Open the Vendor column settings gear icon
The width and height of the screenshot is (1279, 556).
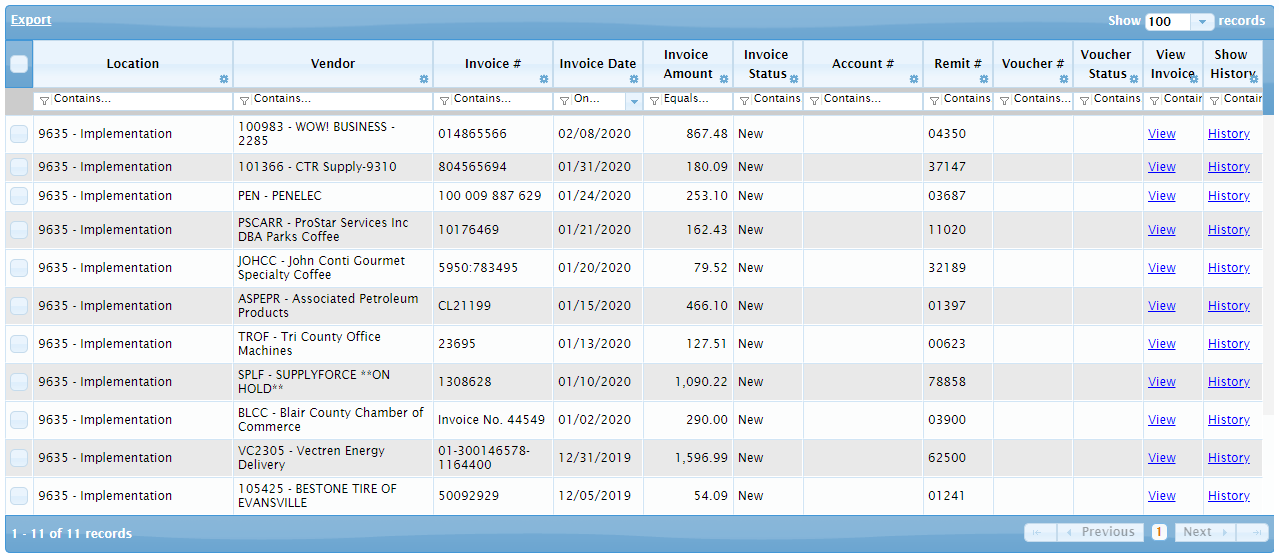point(424,79)
